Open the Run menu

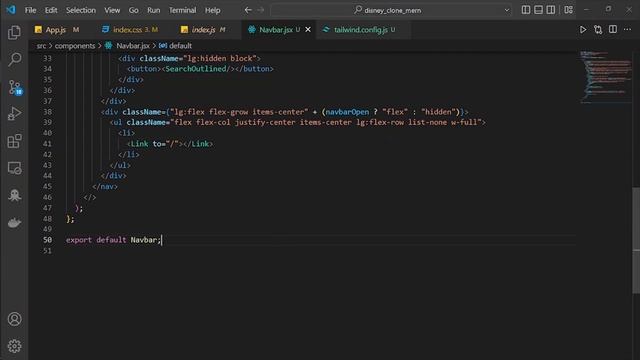[153, 10]
